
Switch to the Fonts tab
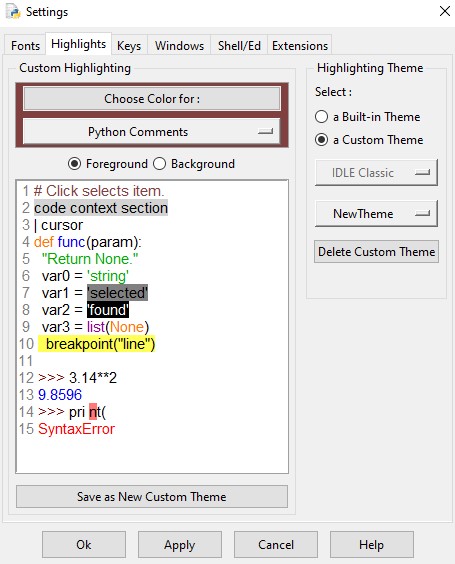(25, 46)
